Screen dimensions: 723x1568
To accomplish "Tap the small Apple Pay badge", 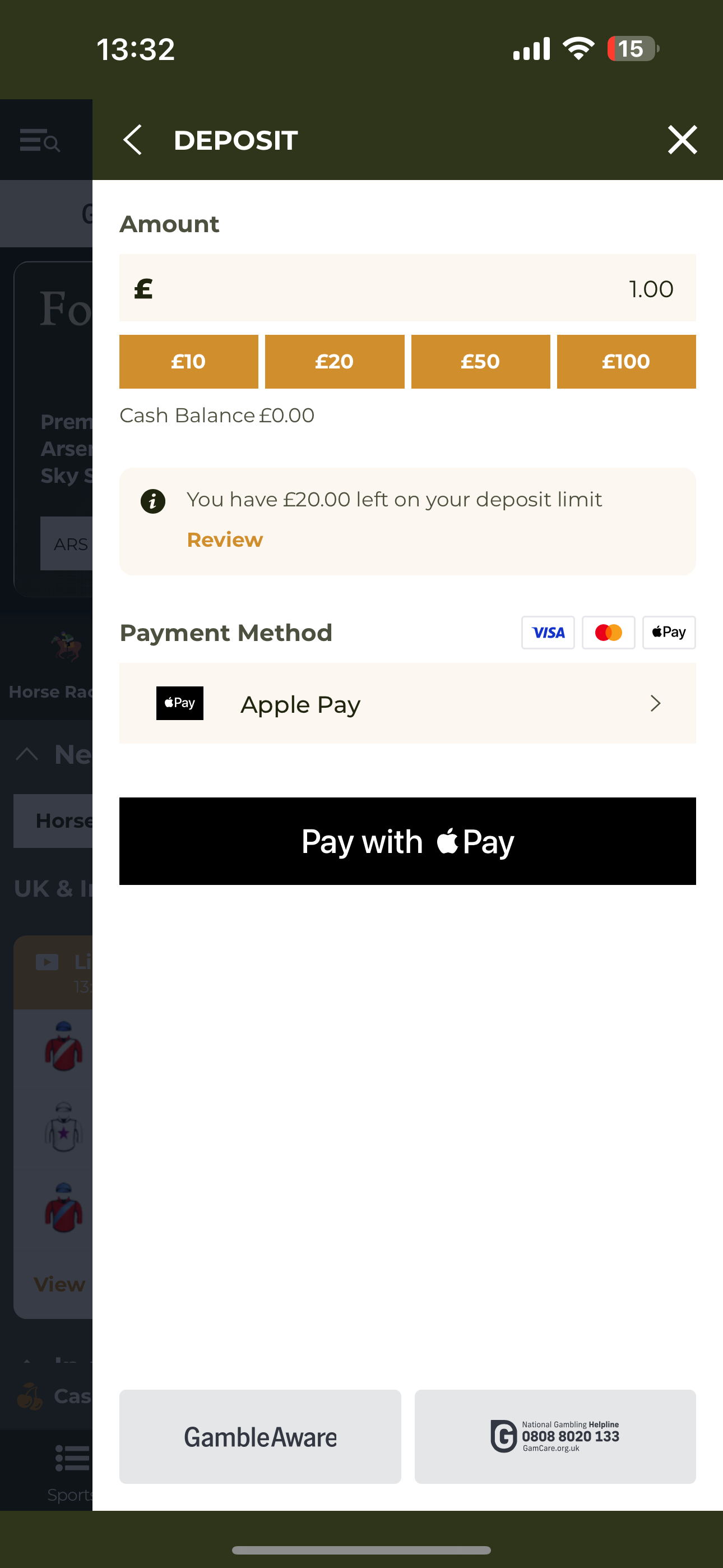I will click(x=668, y=633).
